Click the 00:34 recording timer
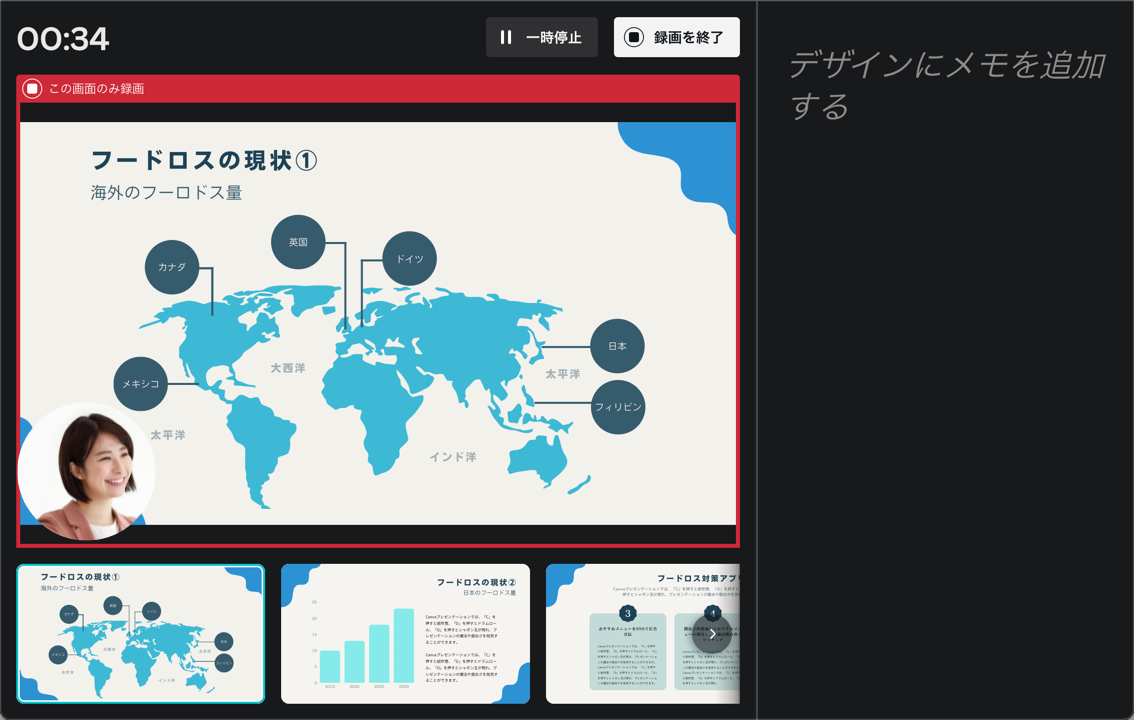The width and height of the screenshot is (1134, 720). tap(63, 38)
